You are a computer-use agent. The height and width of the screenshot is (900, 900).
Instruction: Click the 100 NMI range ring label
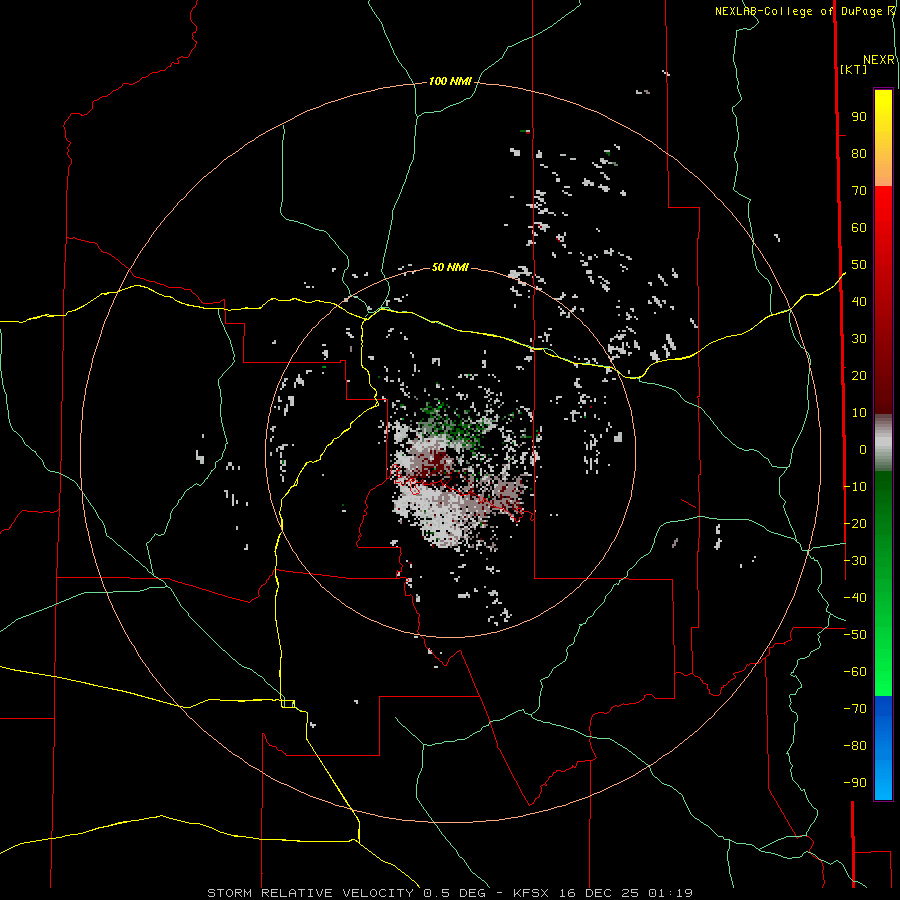(450, 82)
